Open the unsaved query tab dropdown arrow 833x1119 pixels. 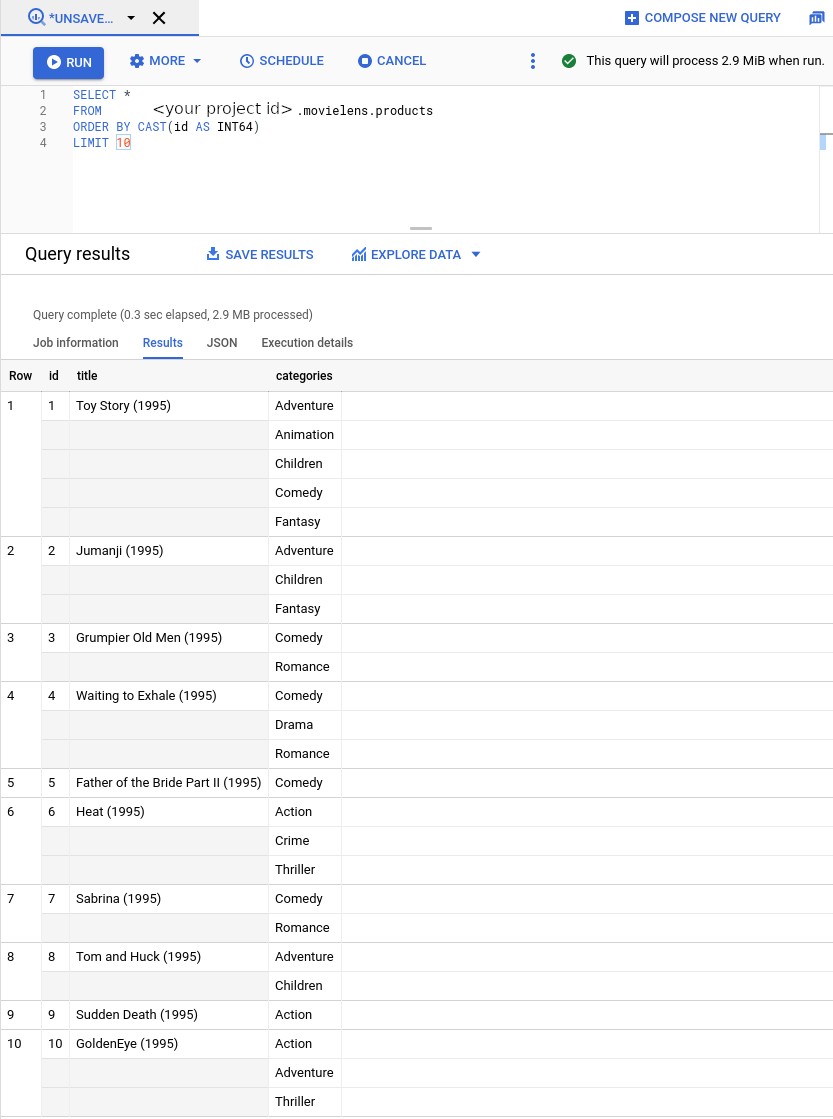click(130, 17)
